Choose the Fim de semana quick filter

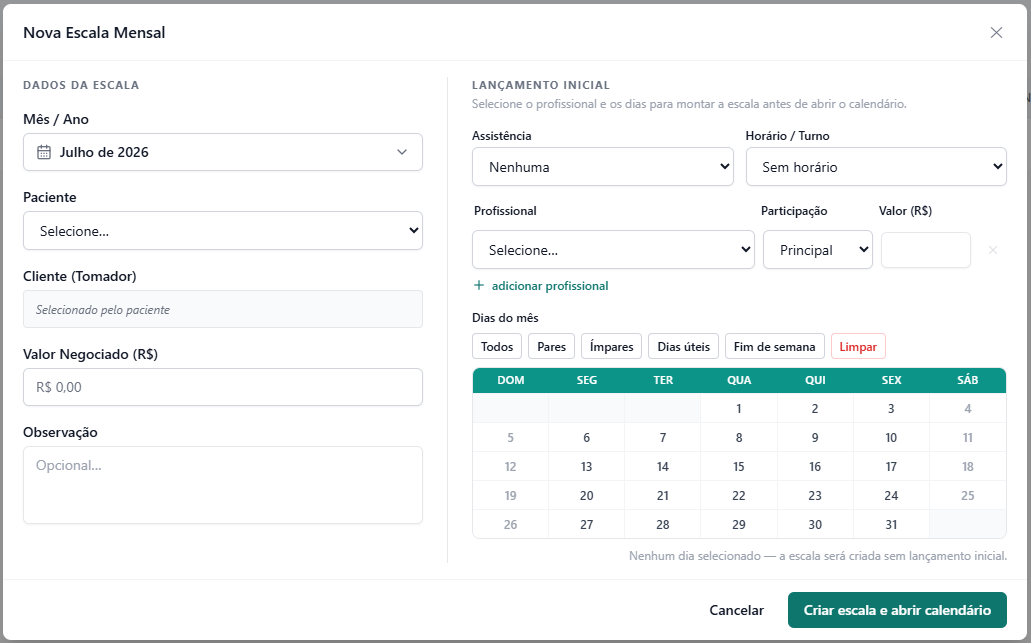click(x=775, y=346)
